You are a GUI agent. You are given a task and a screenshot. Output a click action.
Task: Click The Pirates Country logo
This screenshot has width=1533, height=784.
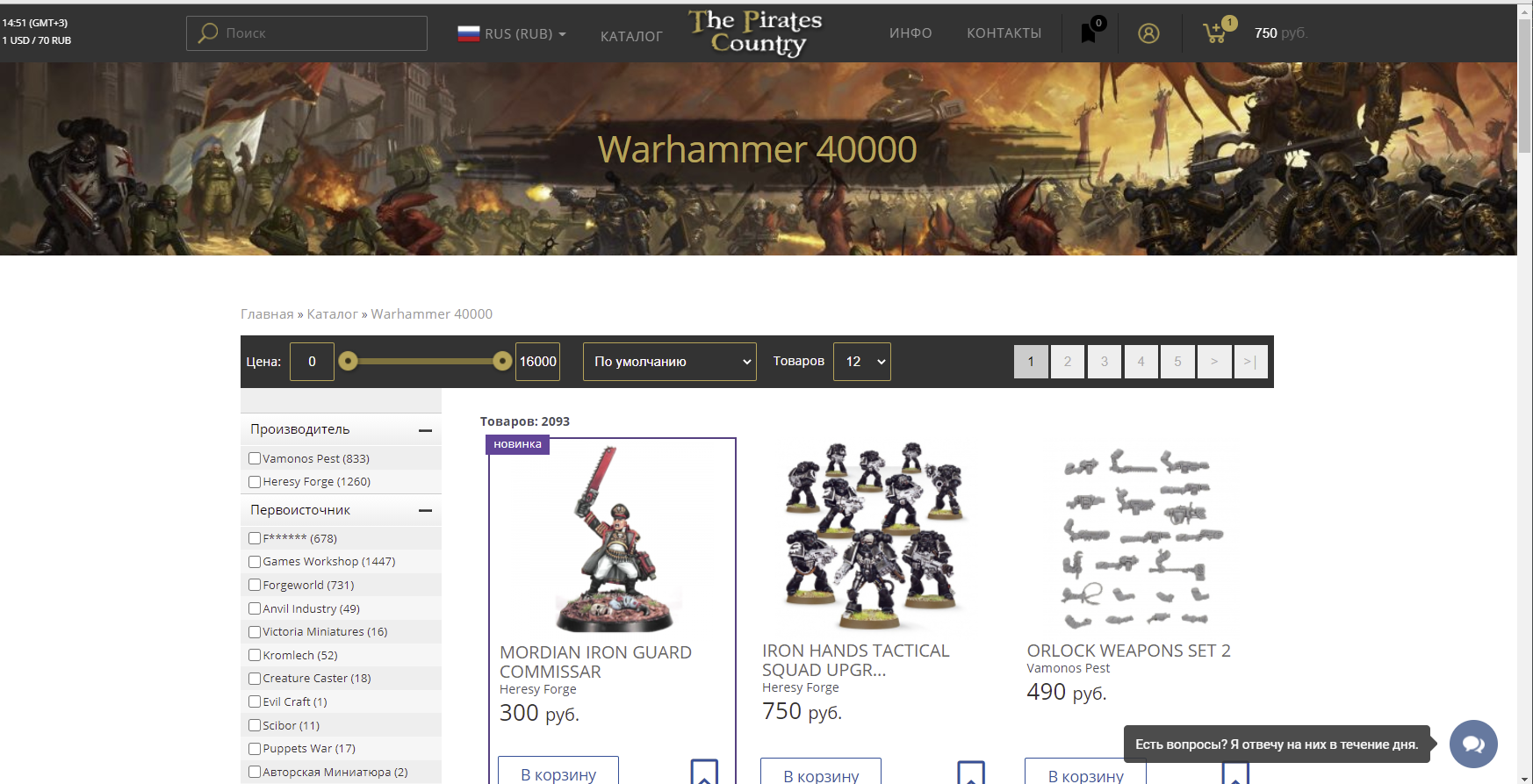coord(756,33)
